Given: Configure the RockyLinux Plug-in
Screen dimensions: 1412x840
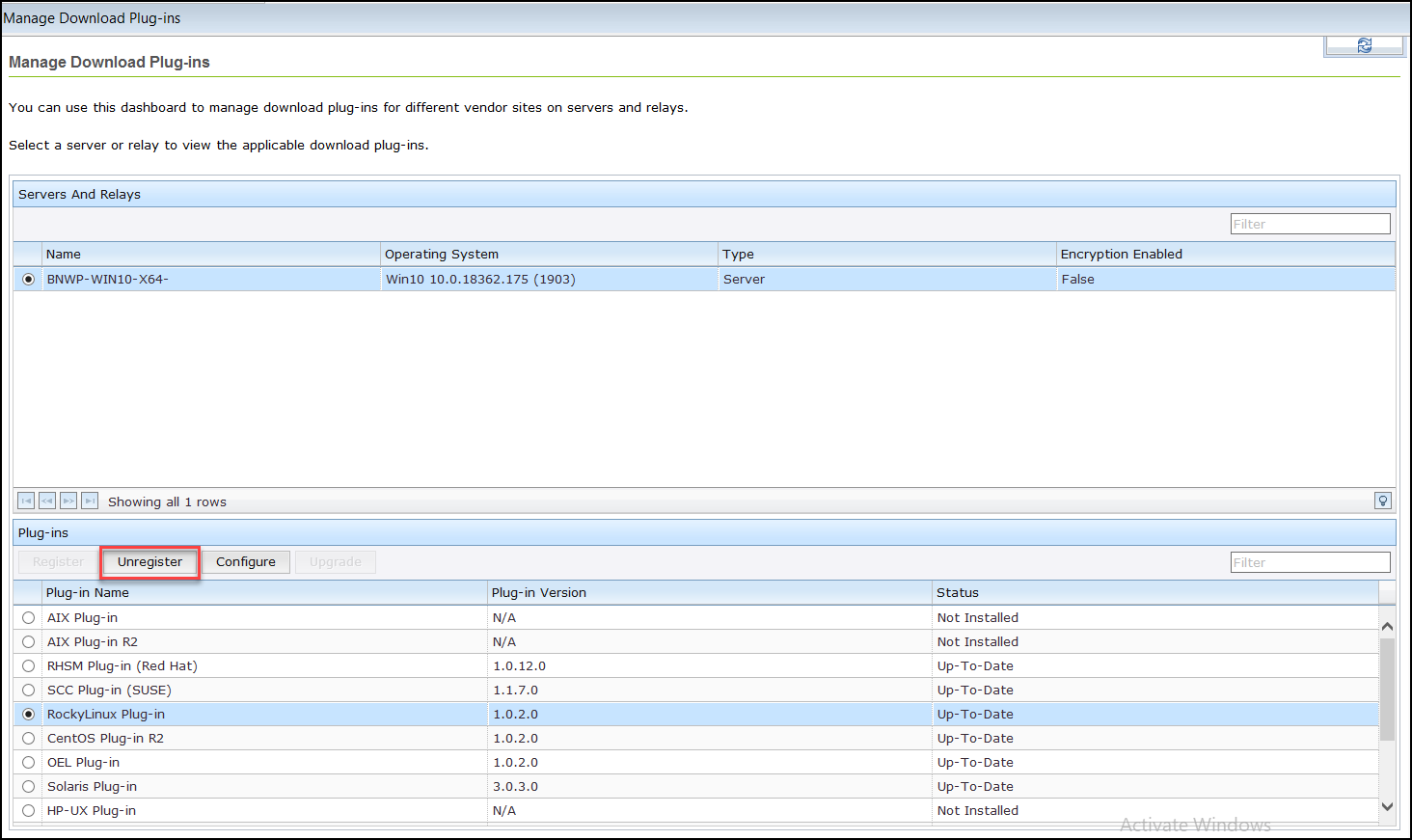Looking at the screenshot, I should 245,561.
